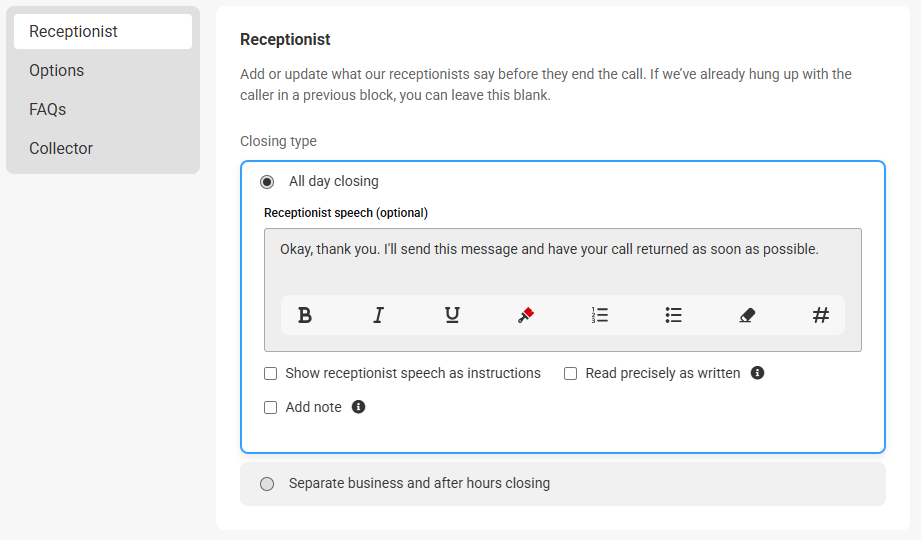Select the highlighter marker tool
Screen dimensions: 921x540
click(x=526, y=316)
